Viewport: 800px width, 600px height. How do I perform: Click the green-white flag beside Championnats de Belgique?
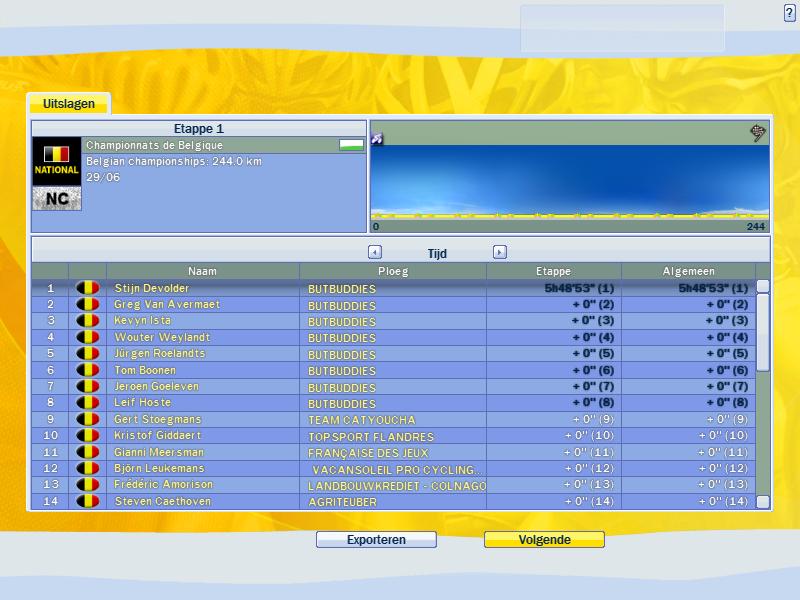pyautogui.click(x=351, y=145)
